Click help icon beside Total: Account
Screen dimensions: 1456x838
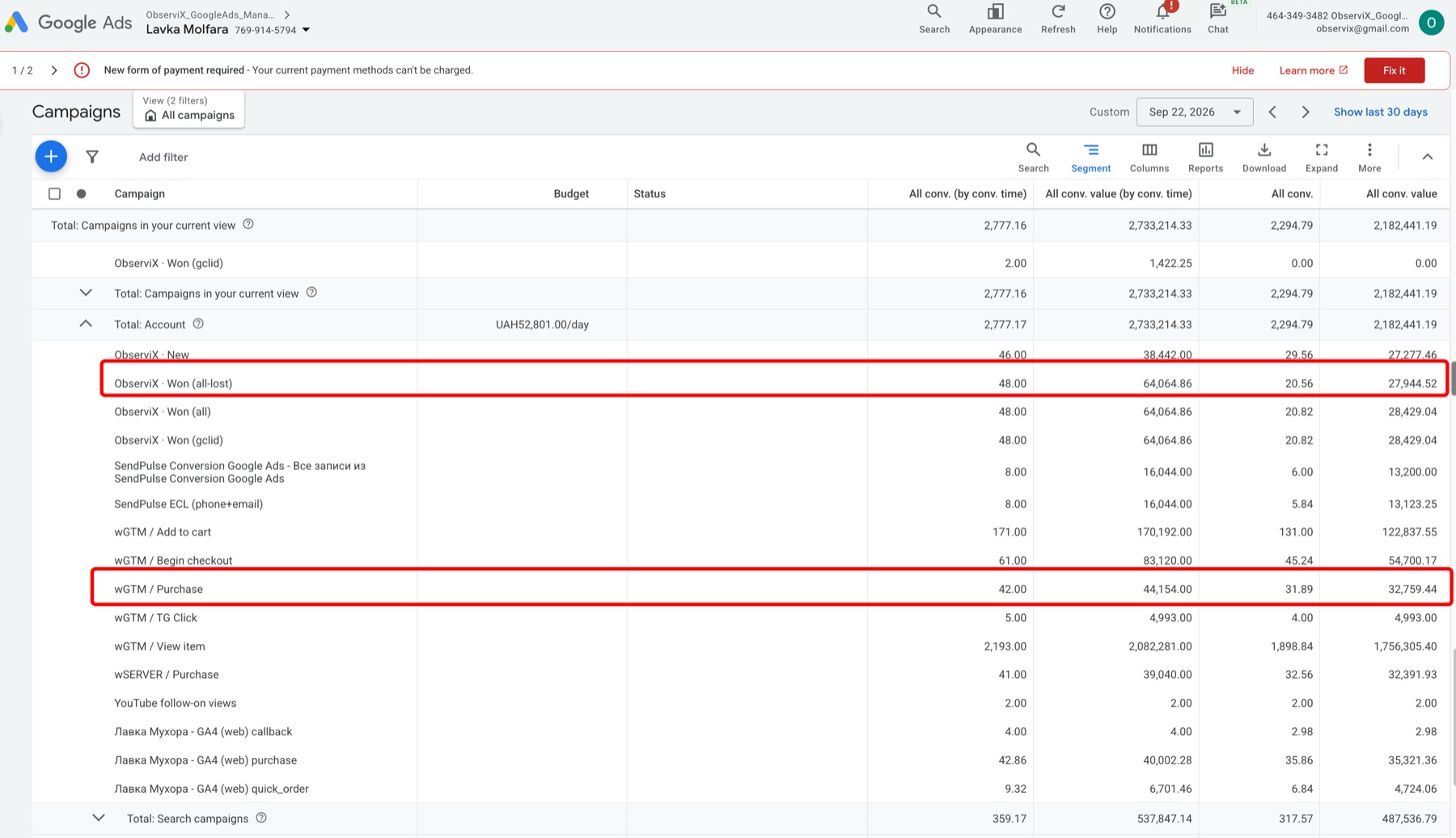coord(198,324)
